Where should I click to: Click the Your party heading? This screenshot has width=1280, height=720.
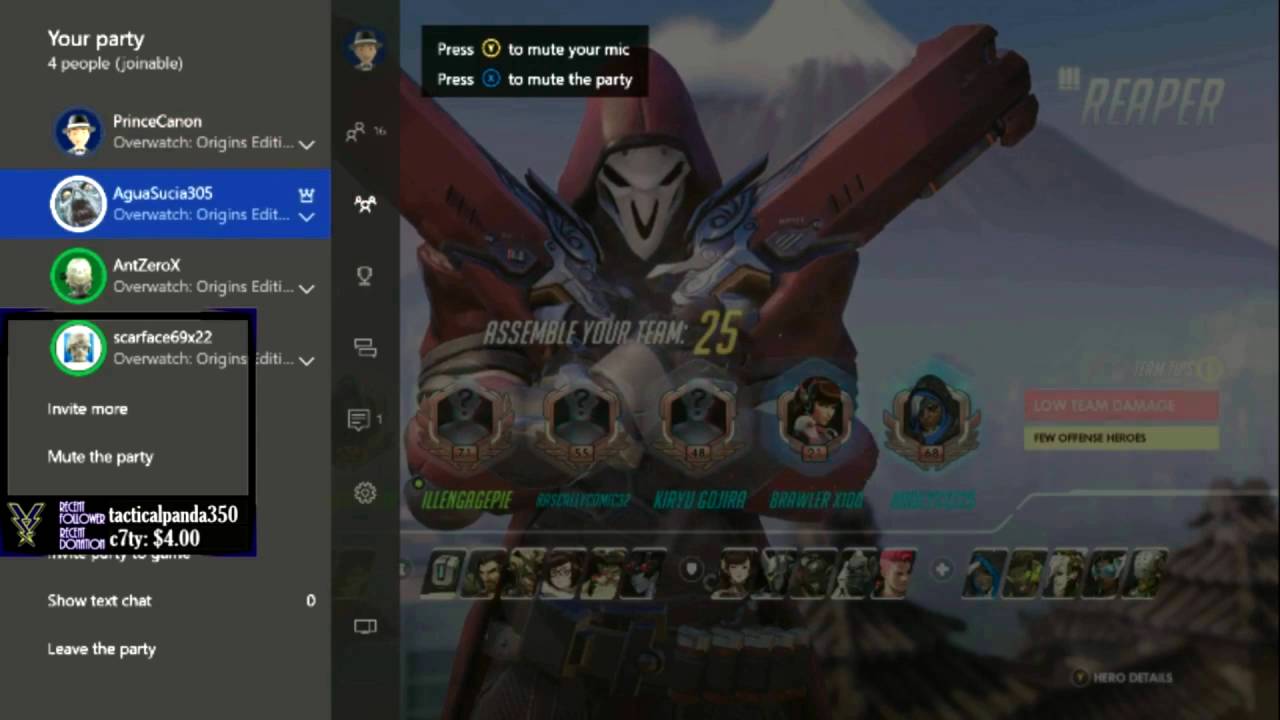tap(96, 39)
